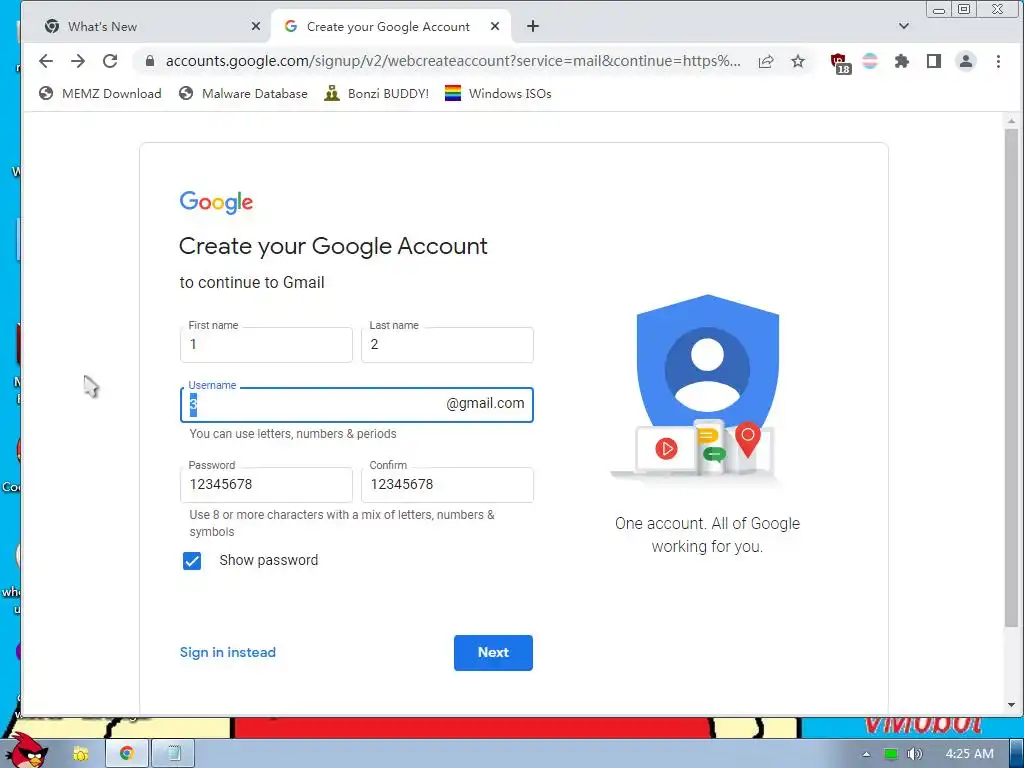The height and width of the screenshot is (768, 1024).
Task: Open the taskbar file explorer icon
Action: (x=81, y=754)
